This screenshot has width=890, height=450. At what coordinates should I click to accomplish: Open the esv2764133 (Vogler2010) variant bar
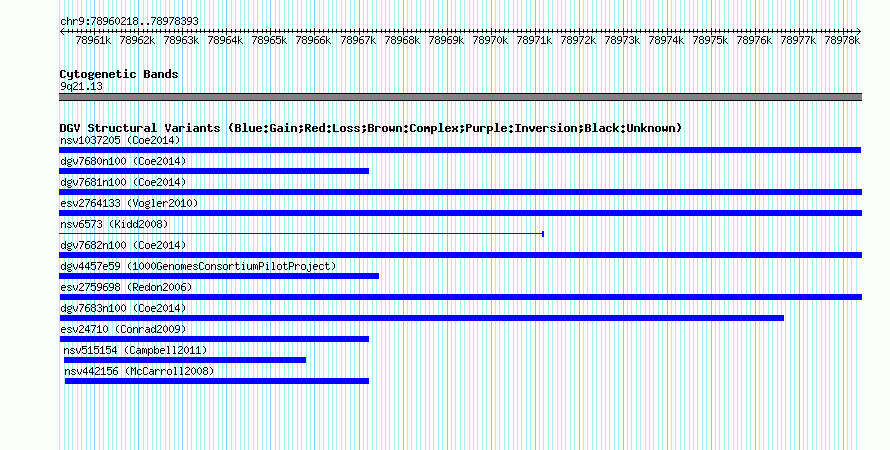[x=460, y=213]
